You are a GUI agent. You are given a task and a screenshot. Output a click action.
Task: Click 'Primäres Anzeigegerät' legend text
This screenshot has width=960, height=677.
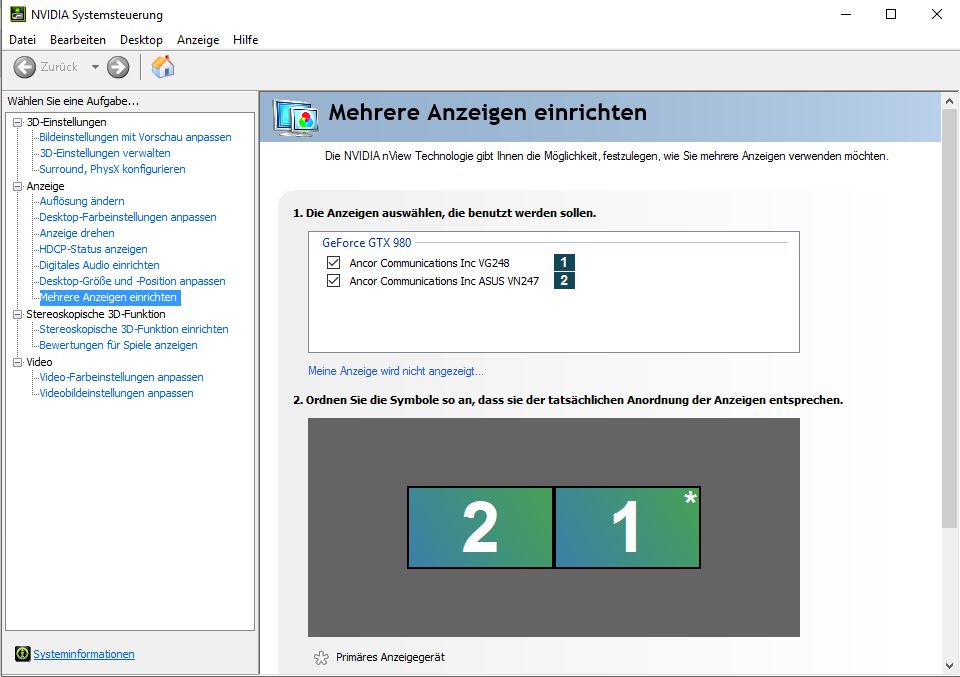click(390, 657)
